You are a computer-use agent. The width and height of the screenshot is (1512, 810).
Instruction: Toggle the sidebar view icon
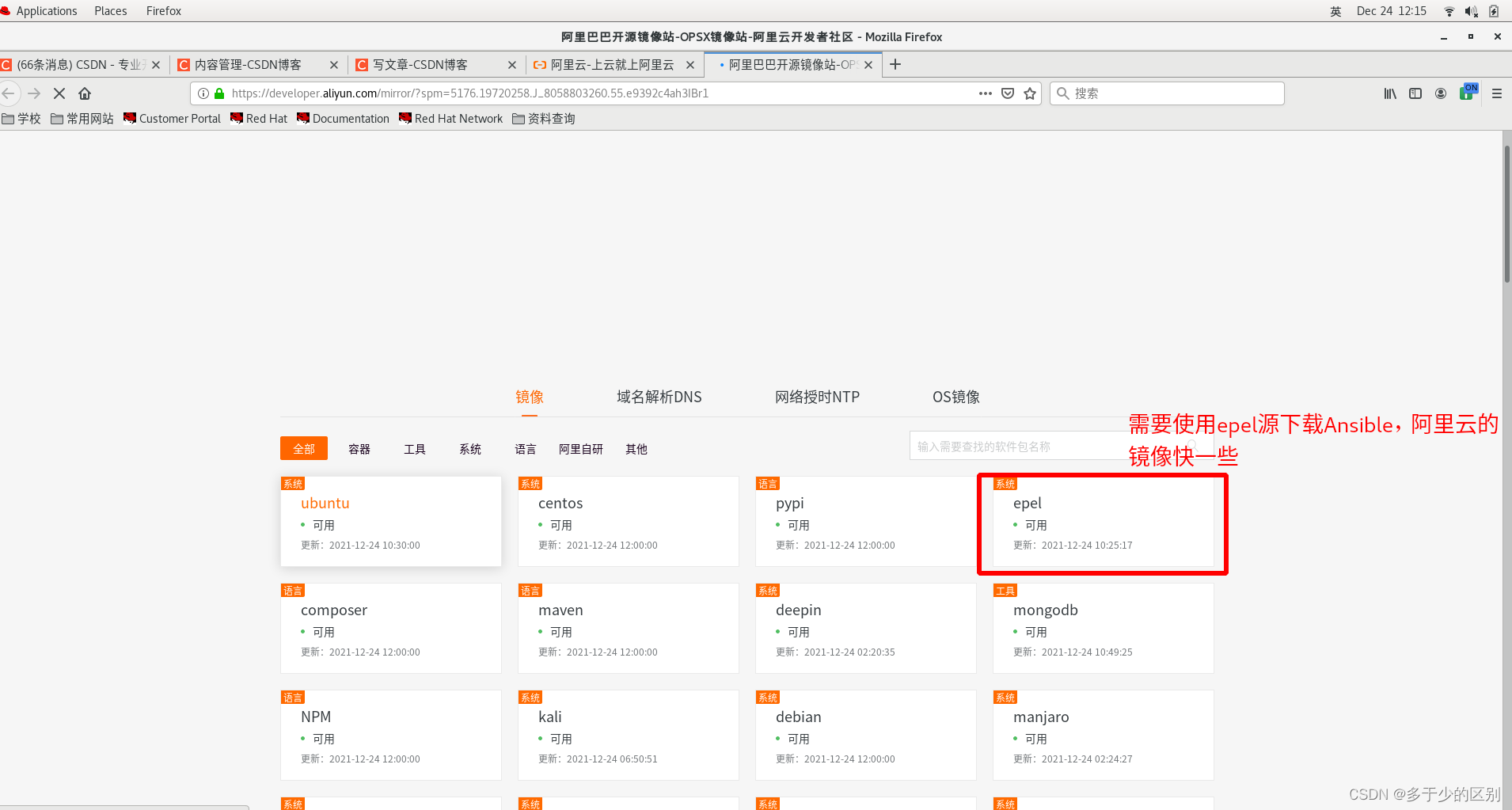pos(1415,93)
